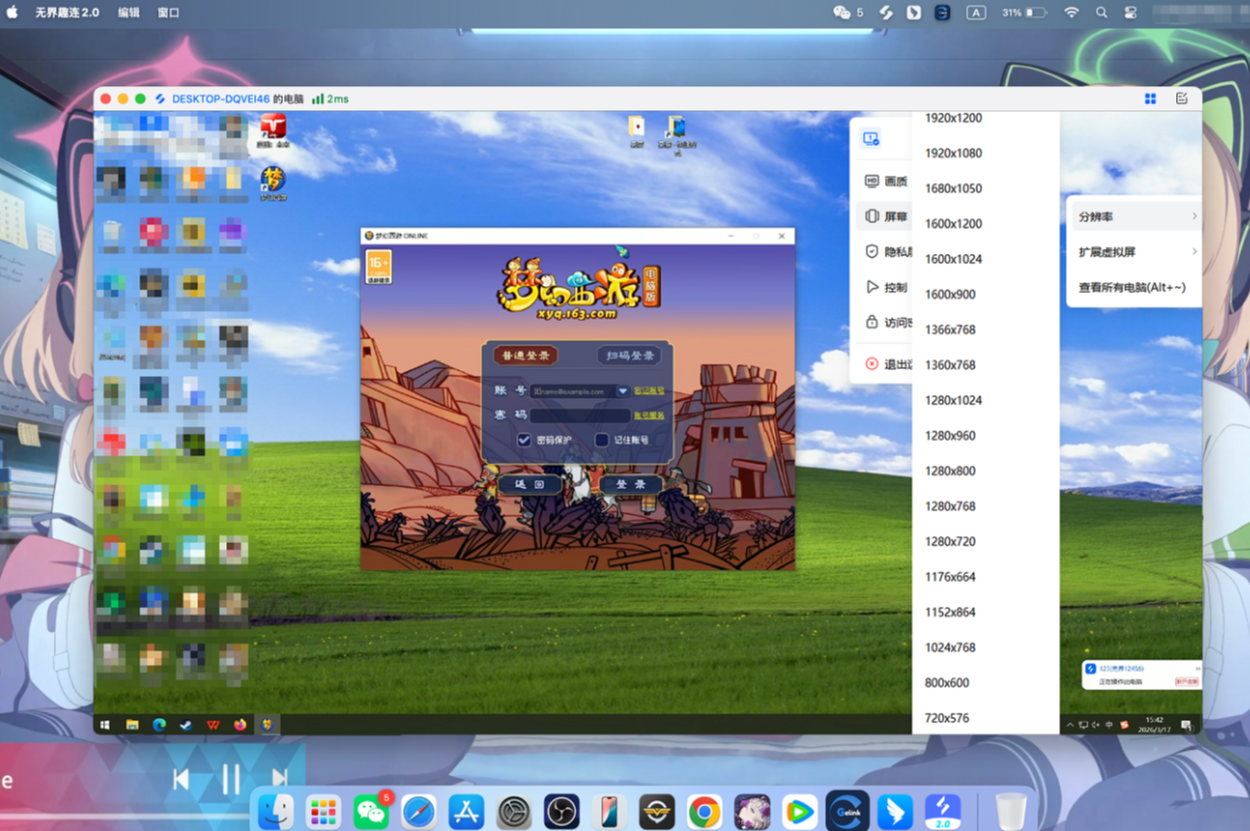Uncheck the 密码保护 checkbox
1250x831 pixels.
point(524,440)
